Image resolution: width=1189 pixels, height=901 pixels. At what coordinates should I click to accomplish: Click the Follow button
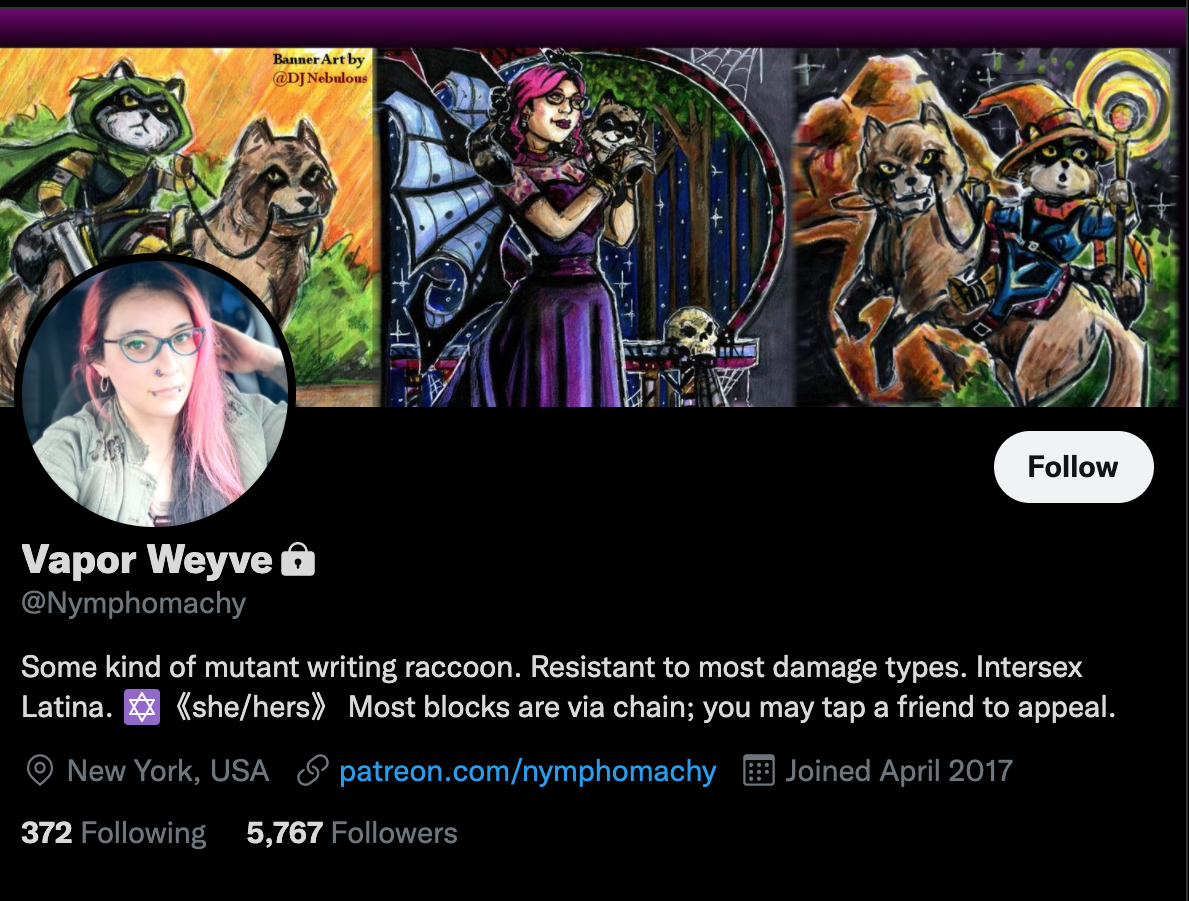1073,466
